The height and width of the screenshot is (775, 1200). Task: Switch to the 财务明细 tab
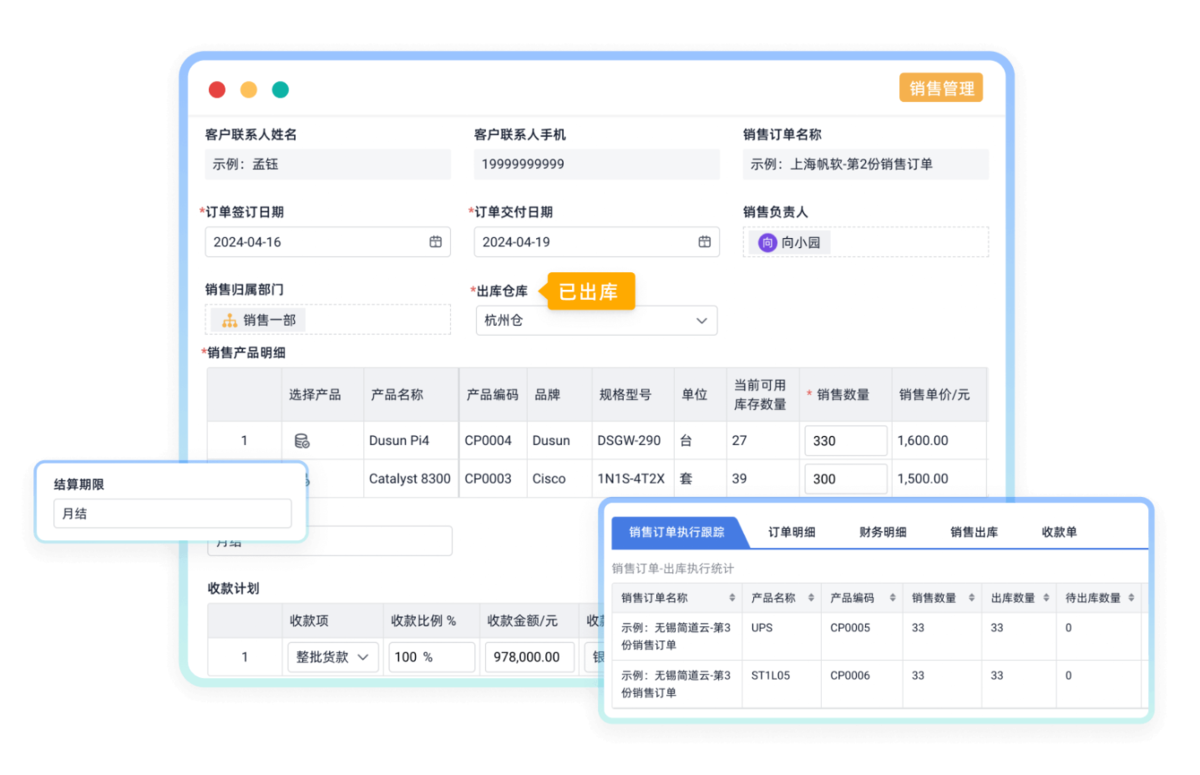(x=882, y=532)
